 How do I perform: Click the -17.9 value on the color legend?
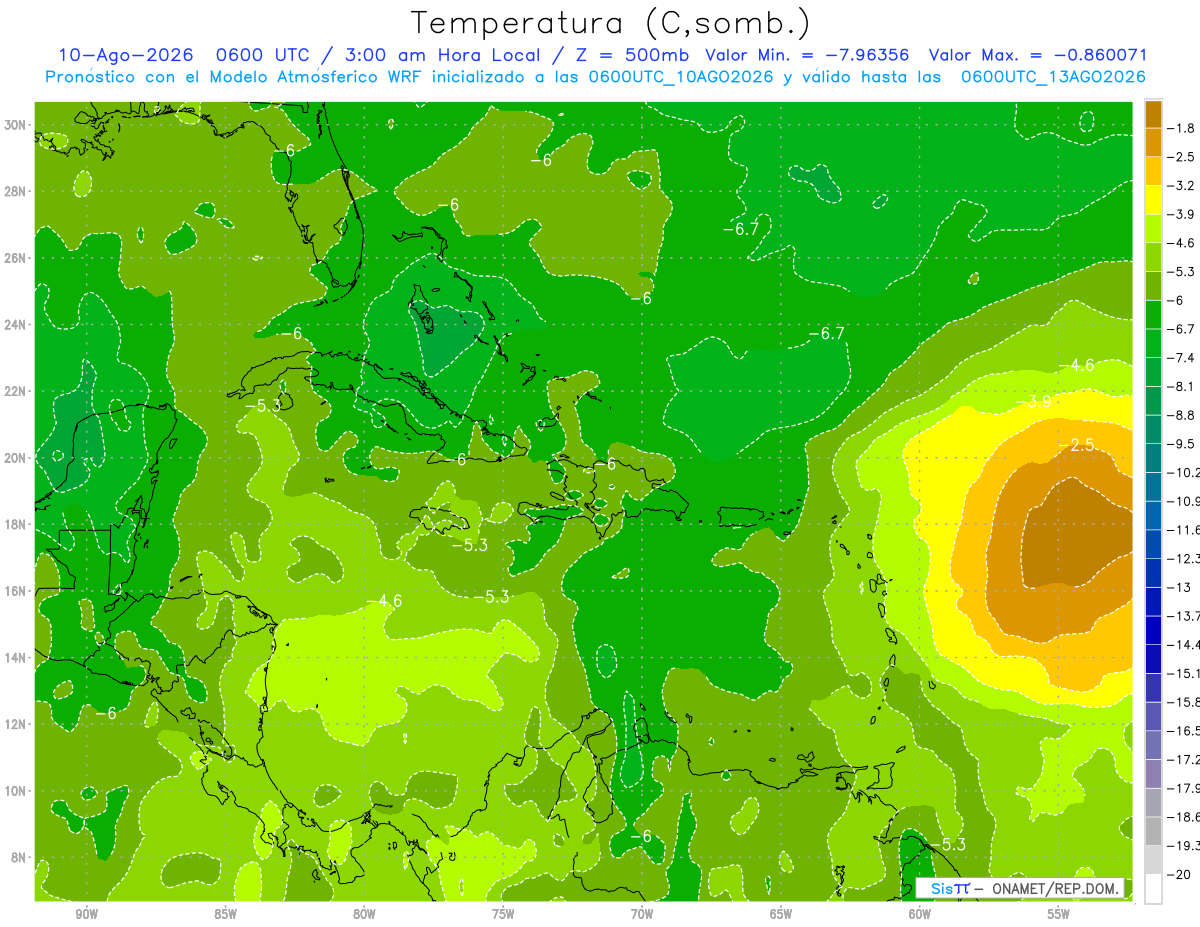(1185, 788)
